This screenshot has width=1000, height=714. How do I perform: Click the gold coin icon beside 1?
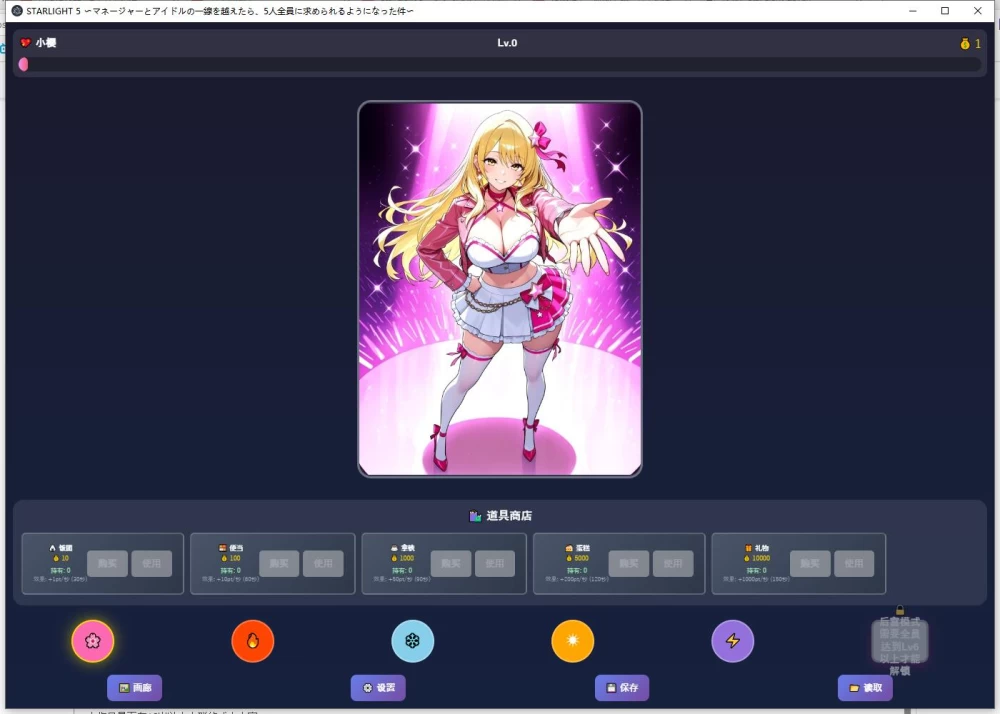965,43
